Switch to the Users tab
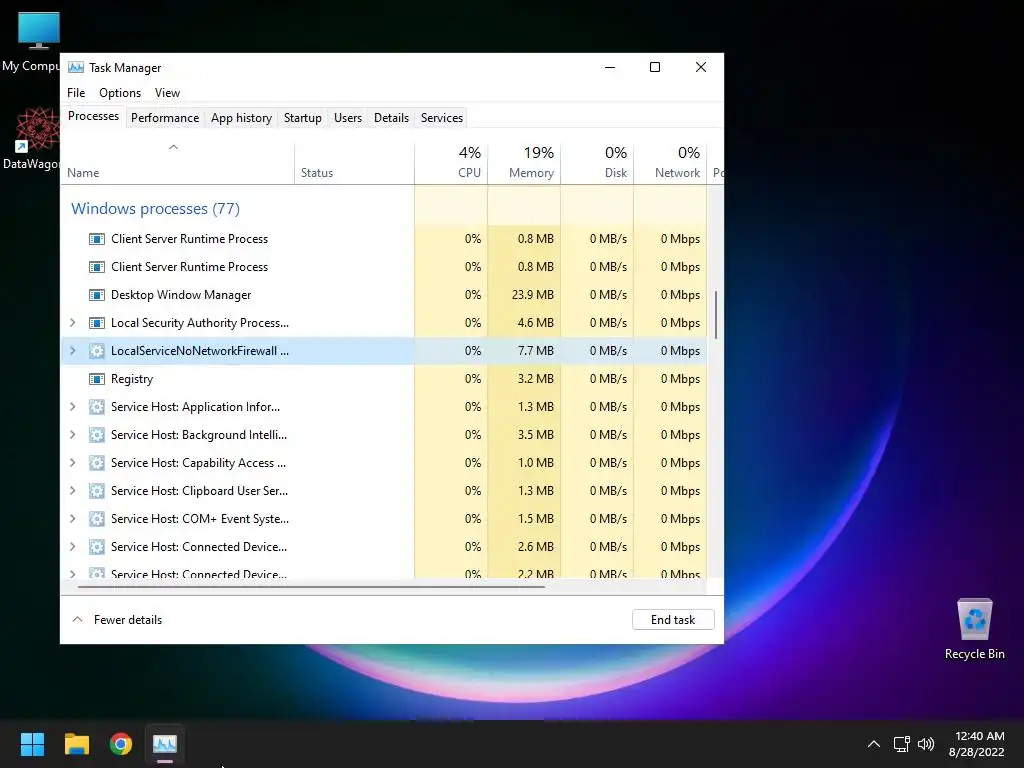The width and height of the screenshot is (1024, 768). point(347,118)
